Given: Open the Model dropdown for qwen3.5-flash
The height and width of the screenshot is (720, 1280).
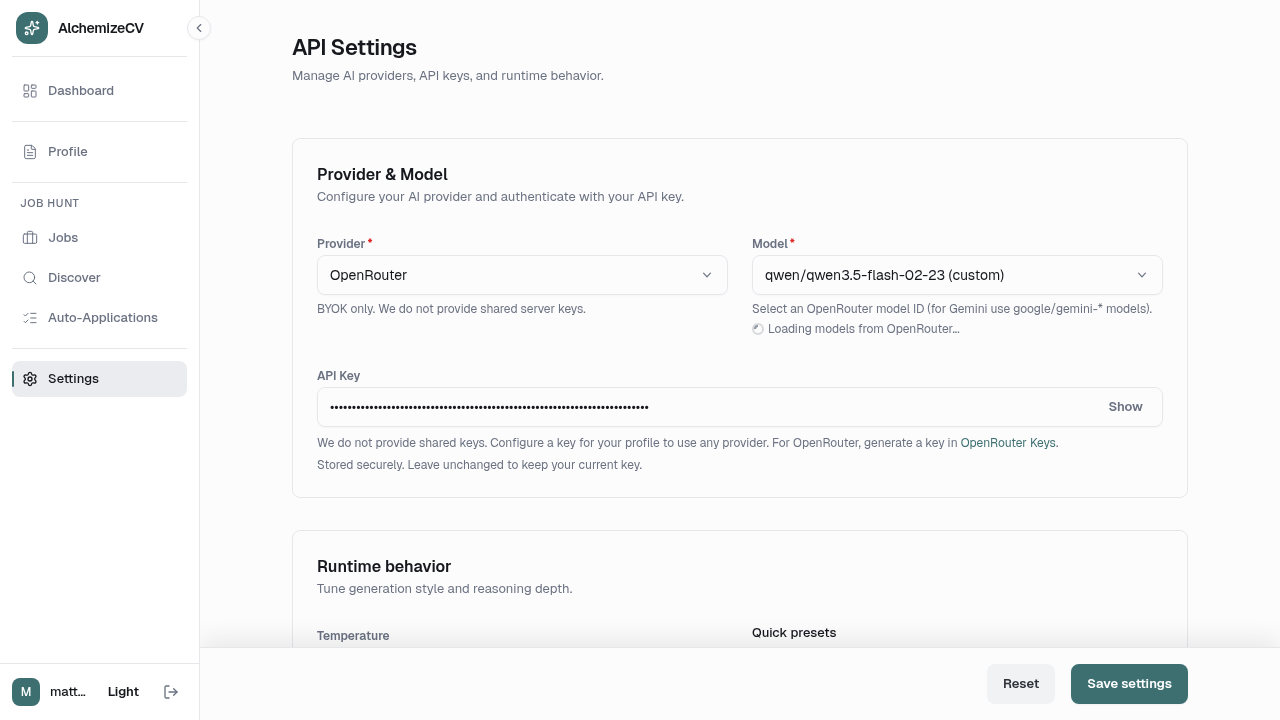Looking at the screenshot, I should (x=956, y=275).
